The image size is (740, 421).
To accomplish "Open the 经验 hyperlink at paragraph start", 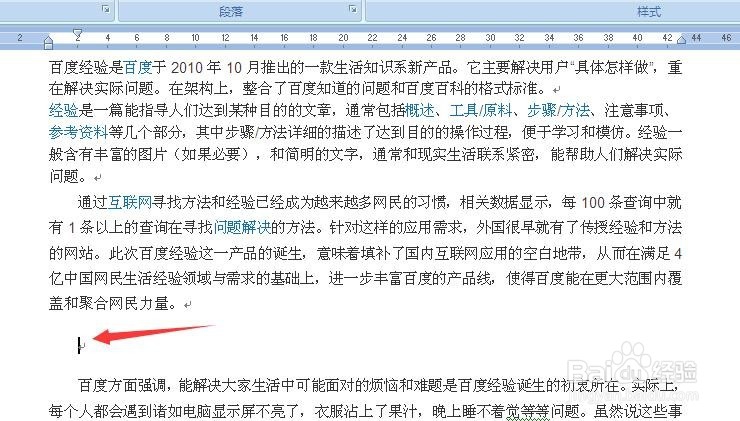I will click(63, 110).
